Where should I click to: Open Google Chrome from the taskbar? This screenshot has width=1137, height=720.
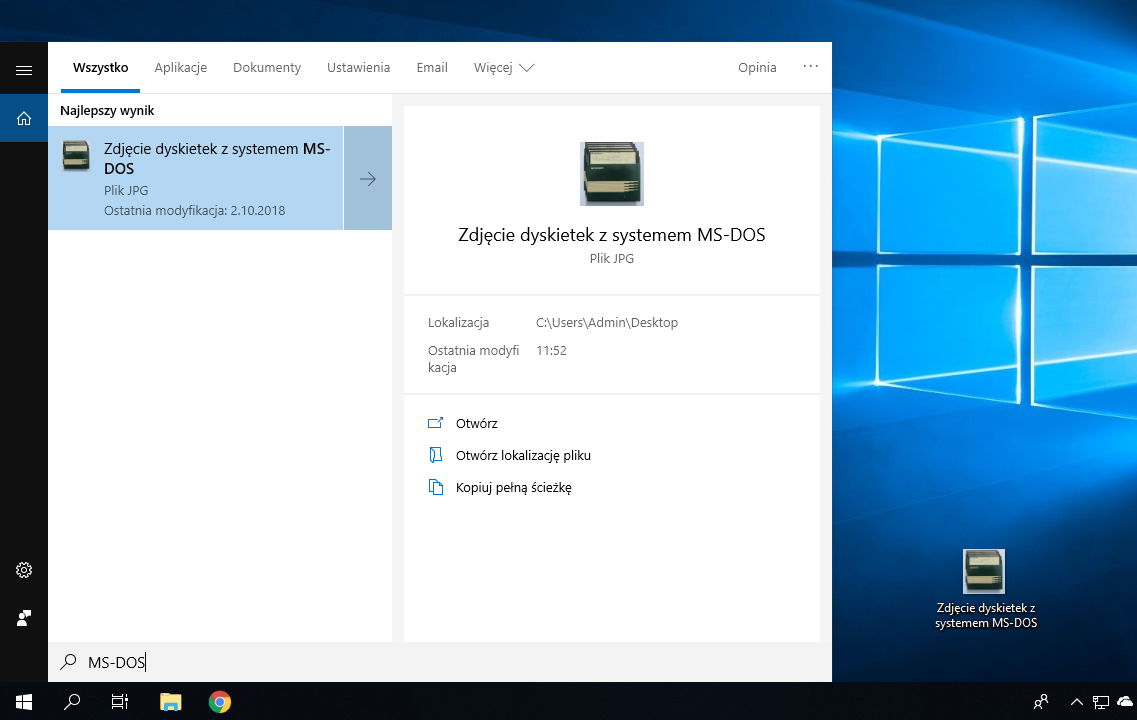(219, 701)
